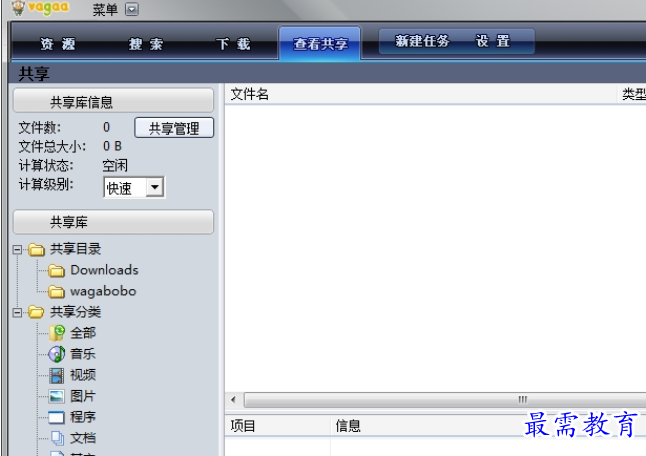This screenshot has width=646, height=456.
Task: Click the 新建任务 button
Action: click(422, 41)
